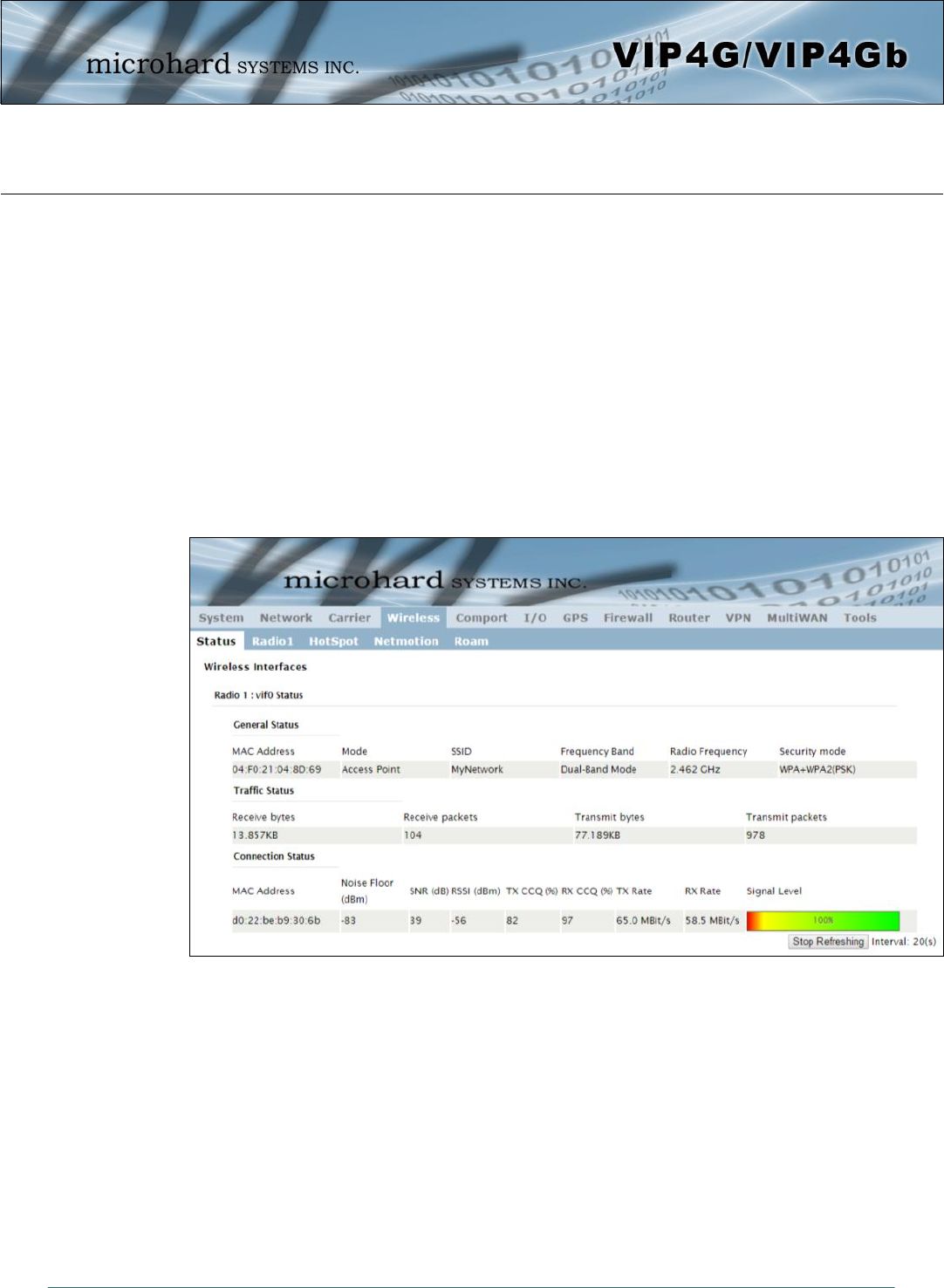Click the 82 TX CCQ value
This screenshot has width=944, height=1288.
click(x=512, y=921)
